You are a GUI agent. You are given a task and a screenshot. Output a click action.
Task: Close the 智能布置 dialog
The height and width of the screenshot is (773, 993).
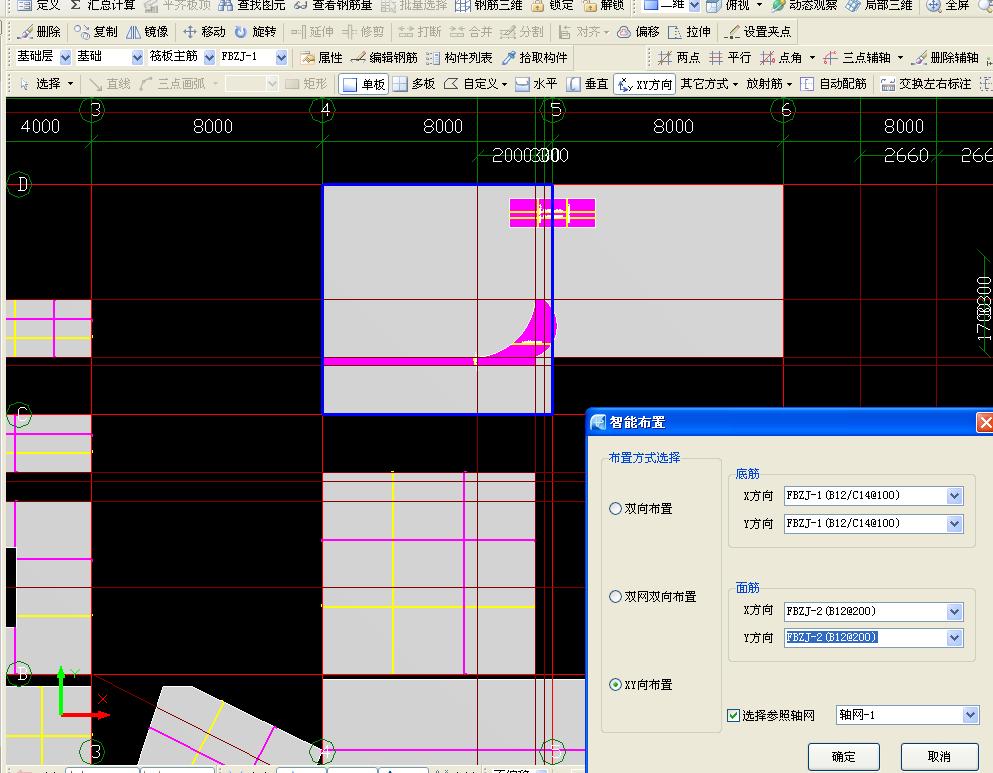coord(985,422)
